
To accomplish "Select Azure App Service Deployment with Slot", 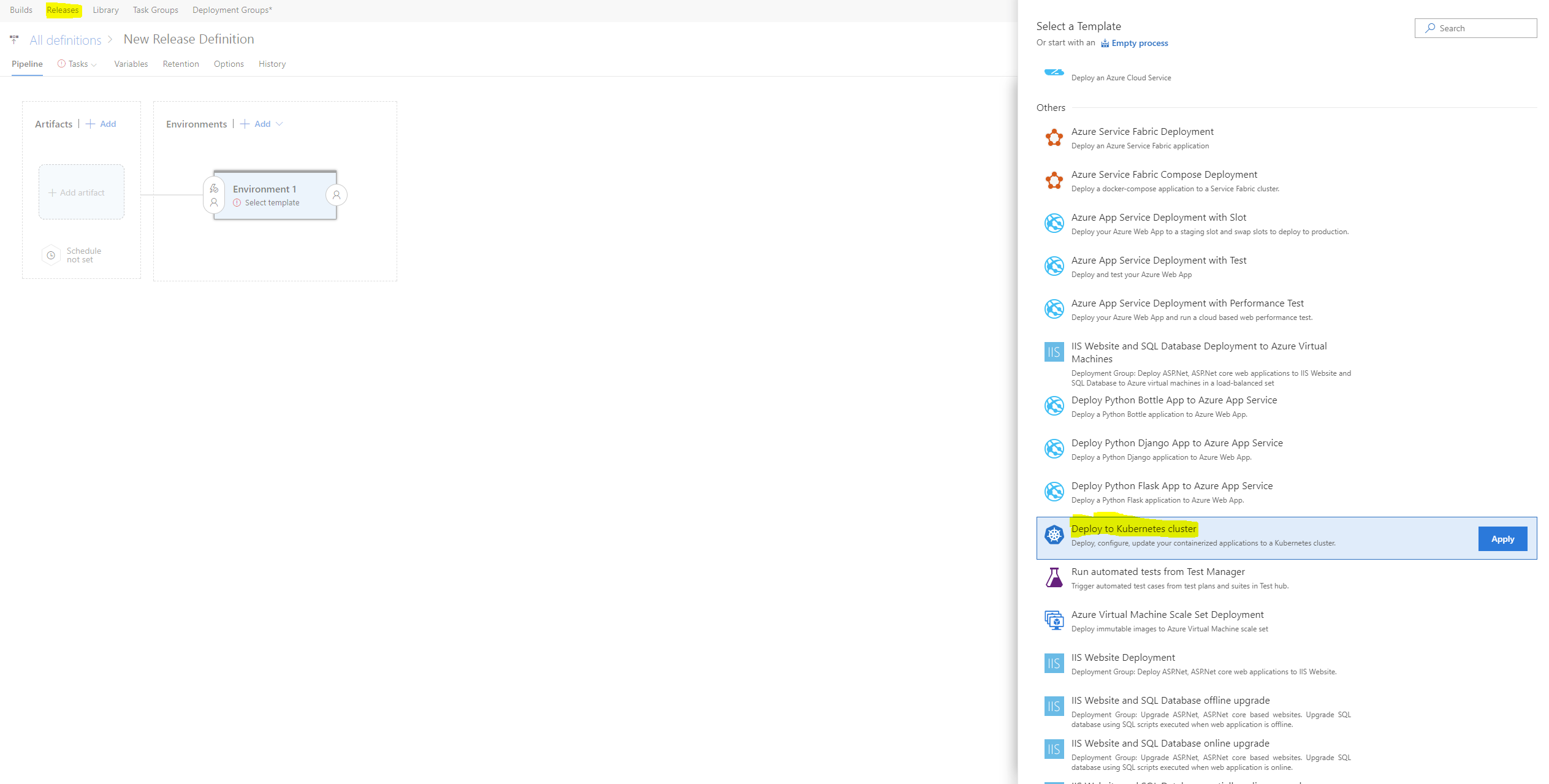I will point(1159,217).
